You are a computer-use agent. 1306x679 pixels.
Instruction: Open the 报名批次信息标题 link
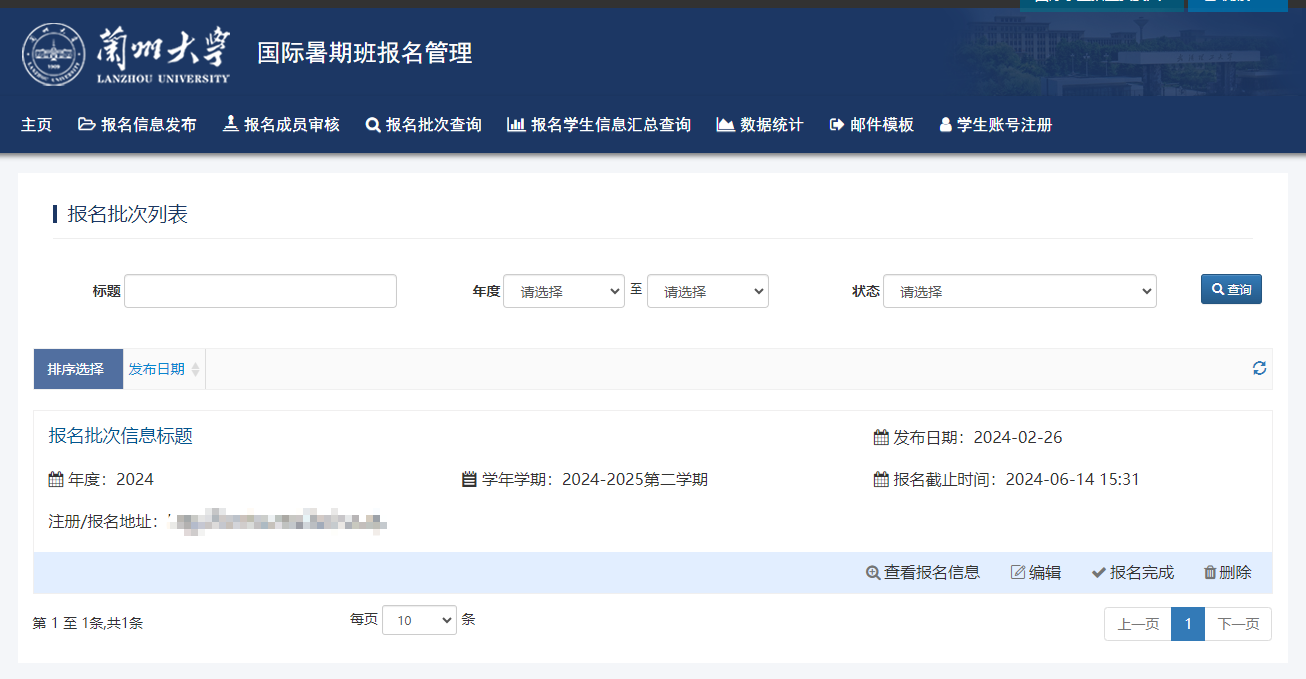[121, 436]
